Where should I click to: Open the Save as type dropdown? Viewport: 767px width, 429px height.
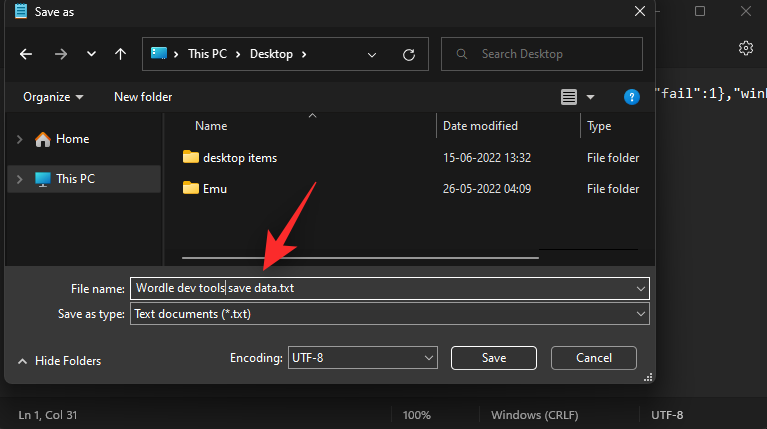[x=390, y=314]
